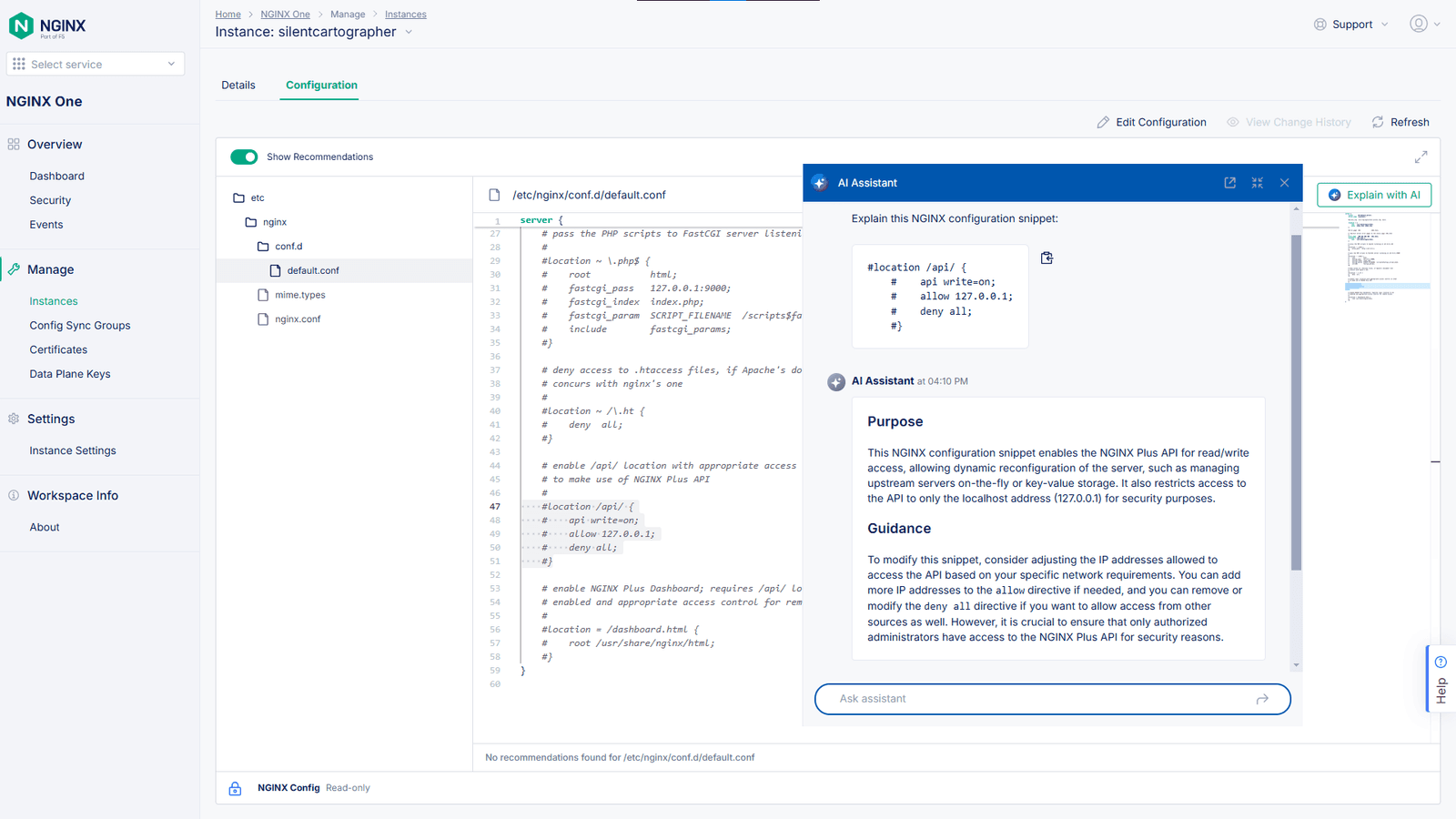
Task: Refresh the configuration view
Action: tap(1400, 121)
